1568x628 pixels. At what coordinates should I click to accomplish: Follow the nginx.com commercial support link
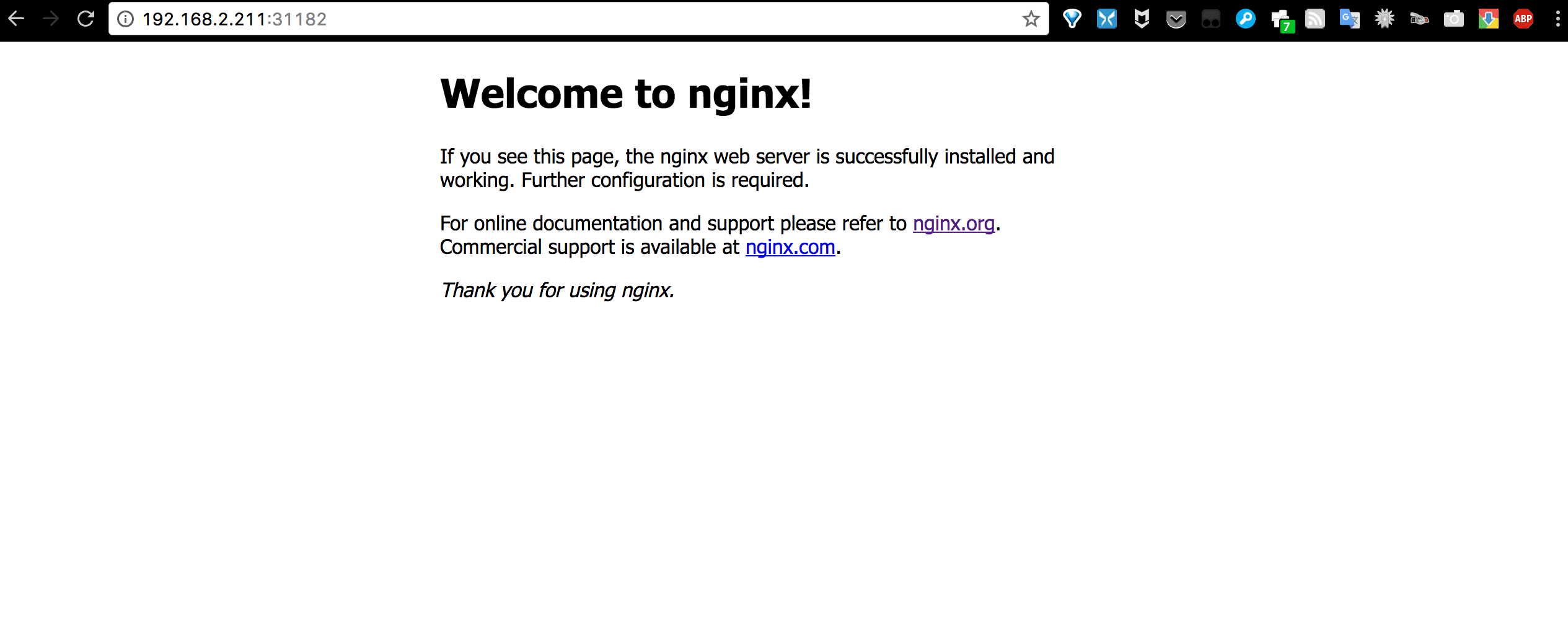click(790, 247)
